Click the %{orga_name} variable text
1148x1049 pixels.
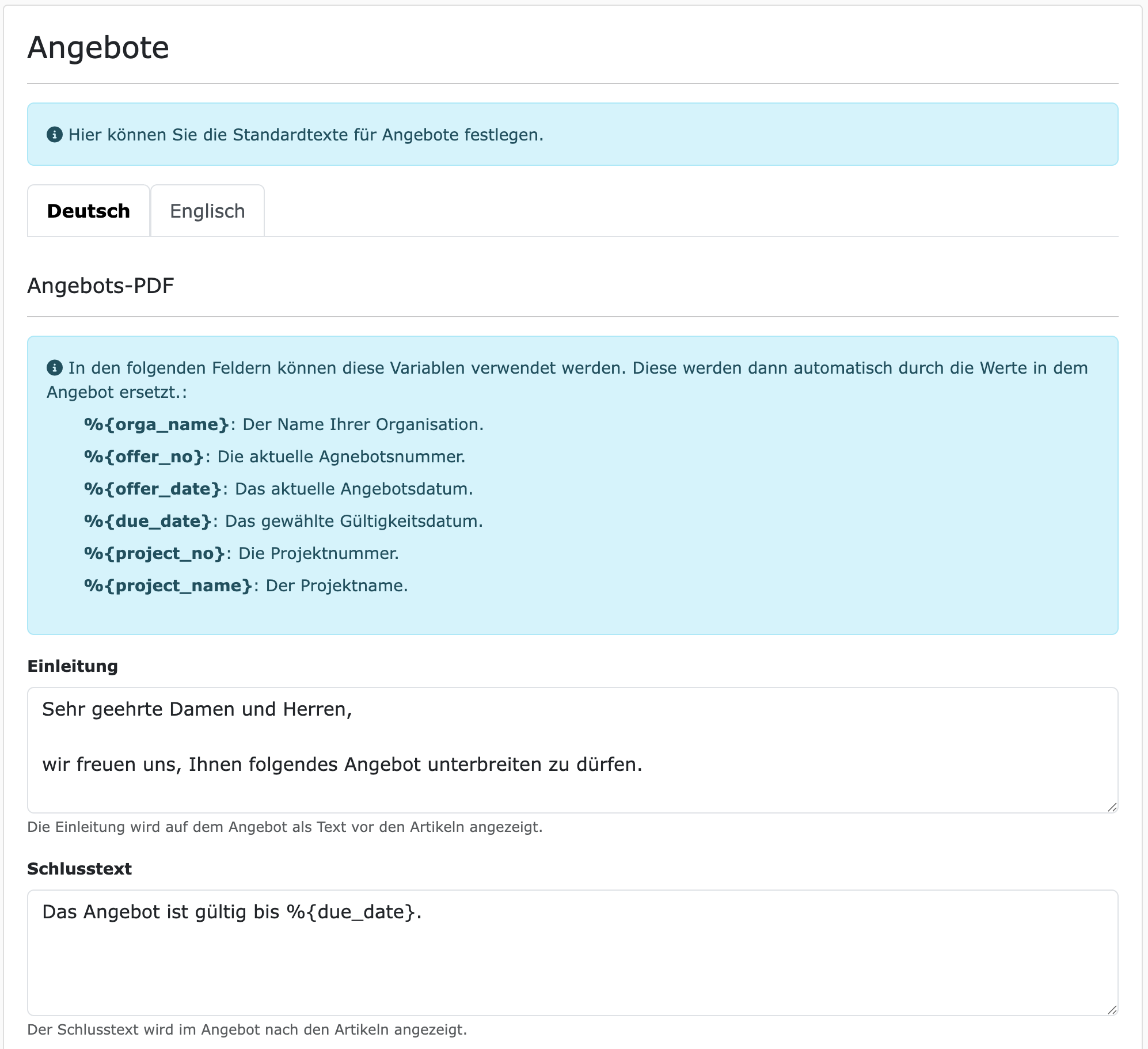[157, 424]
